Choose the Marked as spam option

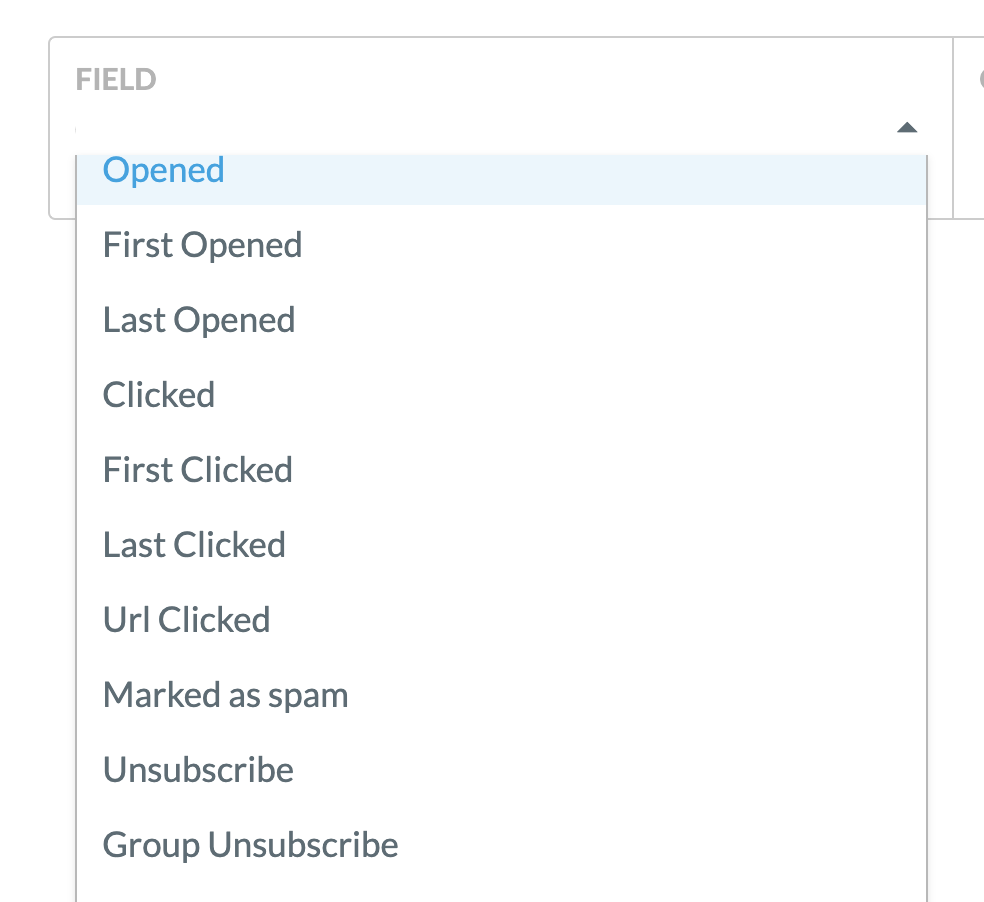(501, 695)
